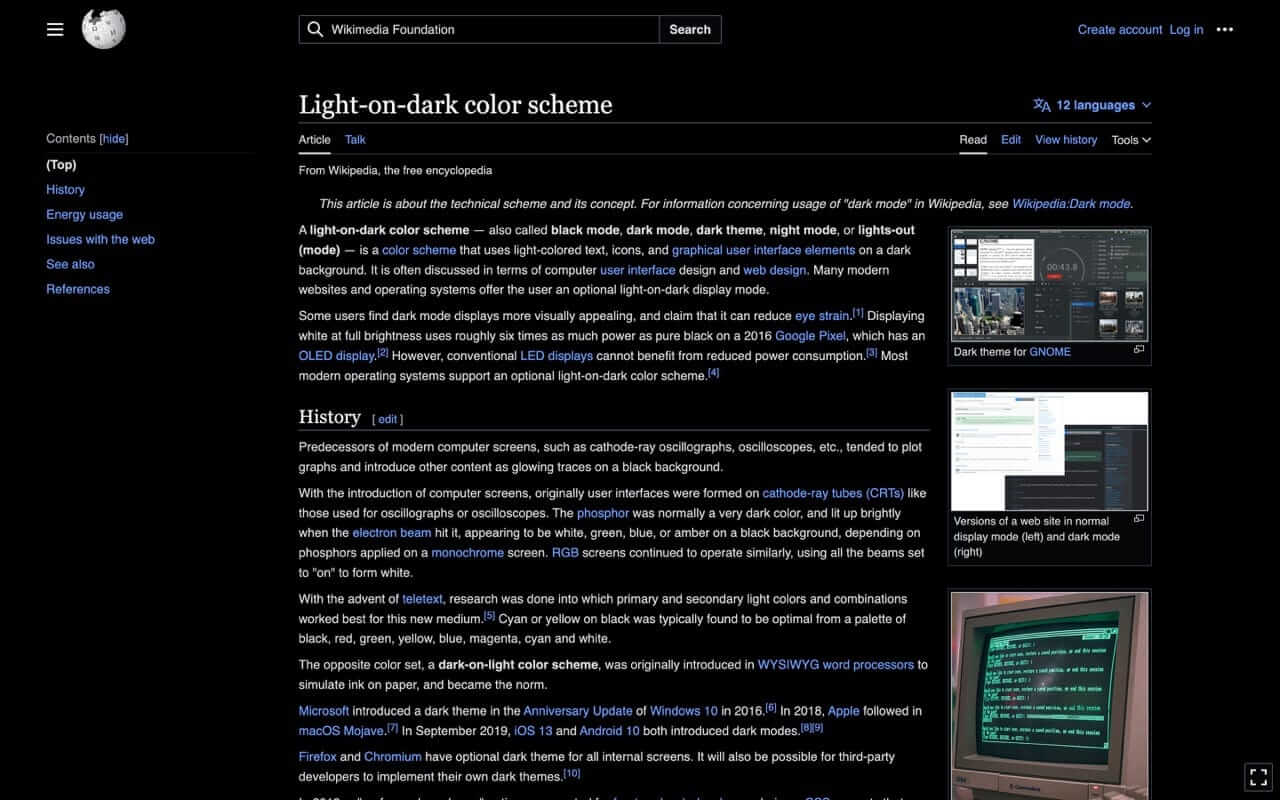The image size is (1280, 800).
Task: Open the OLED display link
Action: coord(336,356)
